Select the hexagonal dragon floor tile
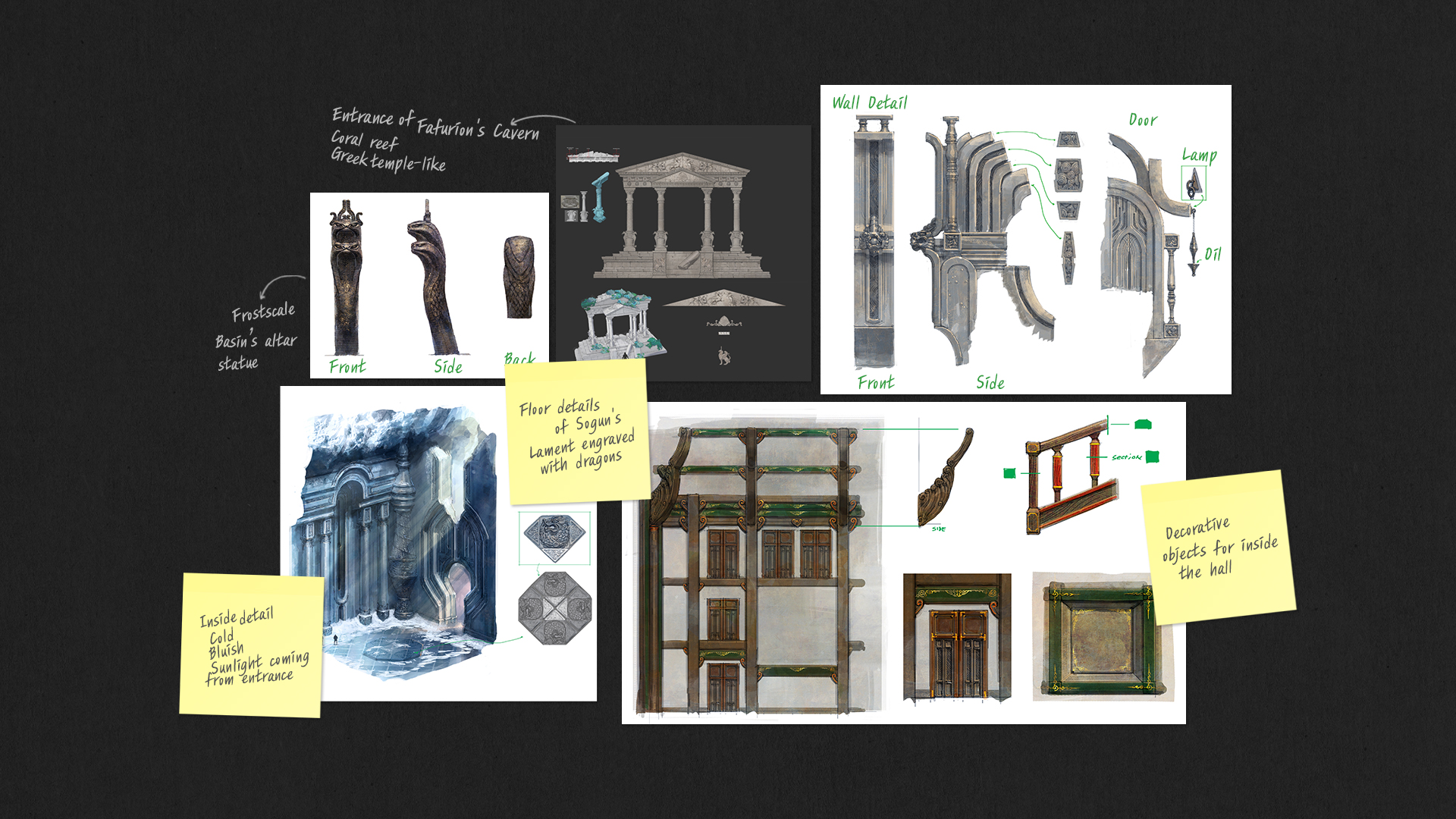The width and height of the screenshot is (1456, 819). pos(554,538)
